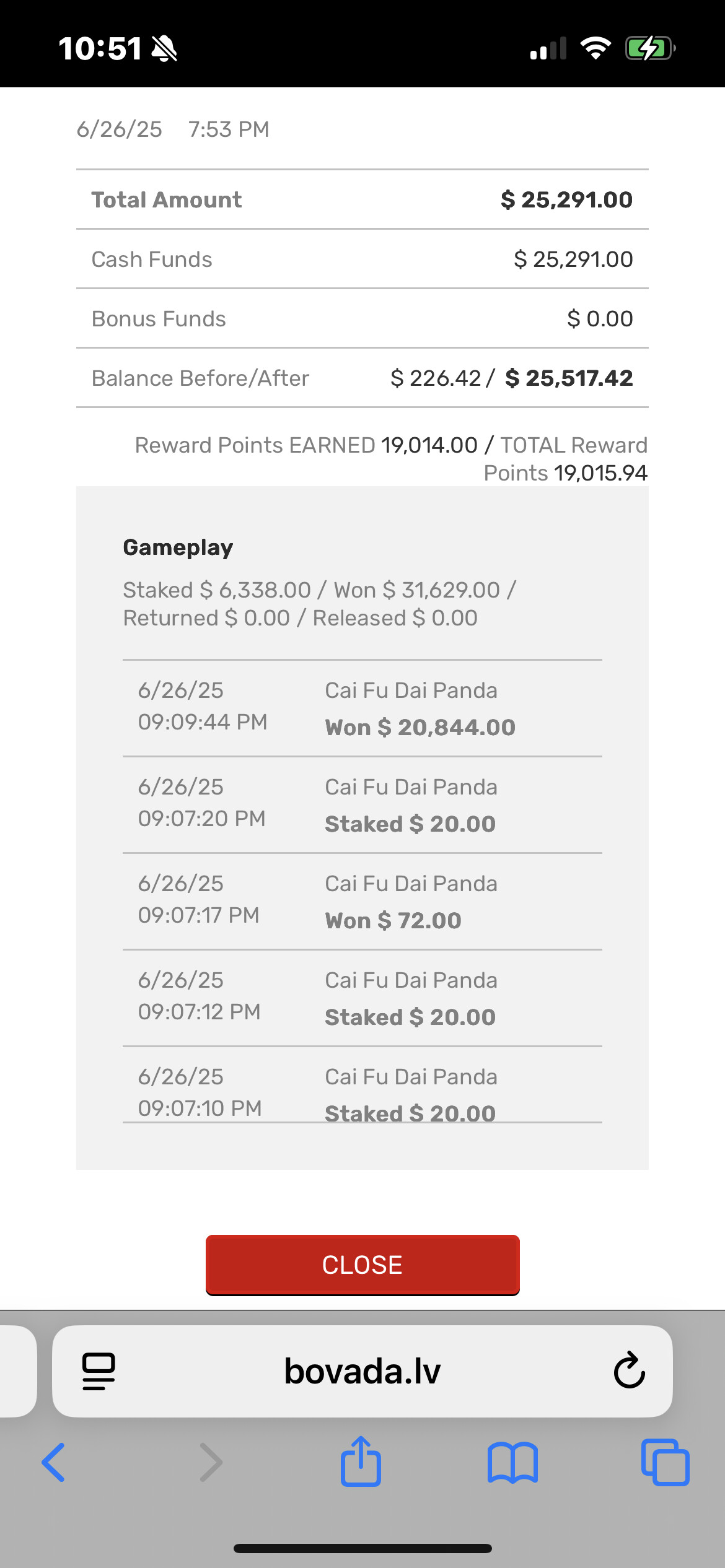Show all open Safari tabs
Screen dimensions: 725x1568
pyautogui.click(x=665, y=1463)
